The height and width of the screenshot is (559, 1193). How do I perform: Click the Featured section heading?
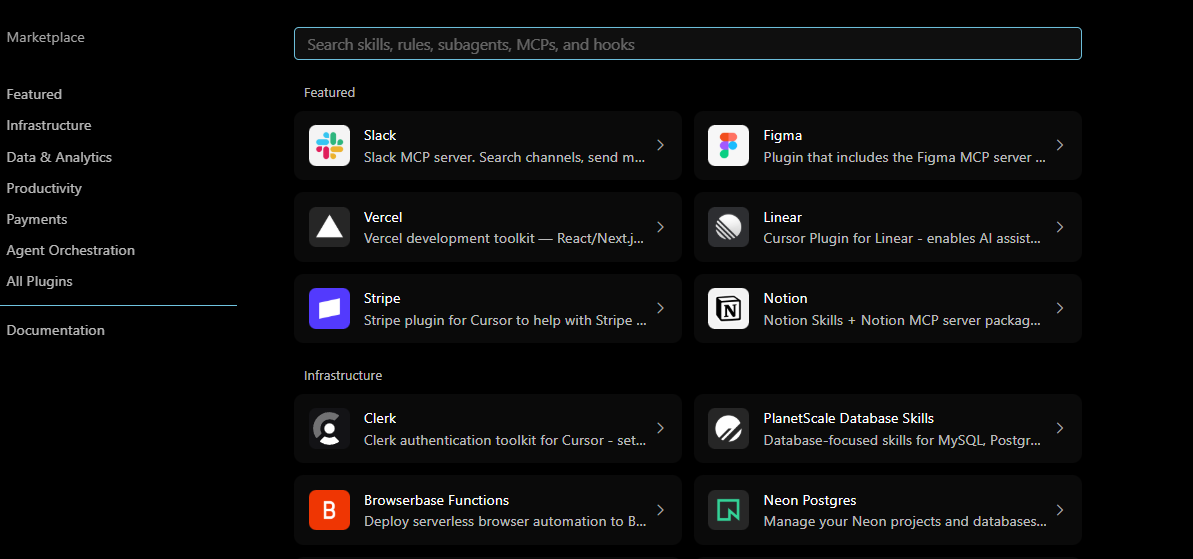(329, 92)
